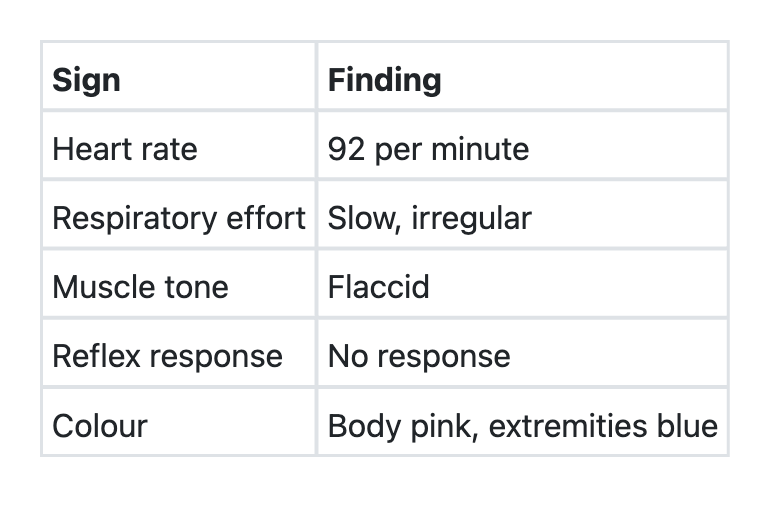Screen dimensions: 770x530
Task: Select the "Colour" sign cell
Action: click(x=100, y=426)
